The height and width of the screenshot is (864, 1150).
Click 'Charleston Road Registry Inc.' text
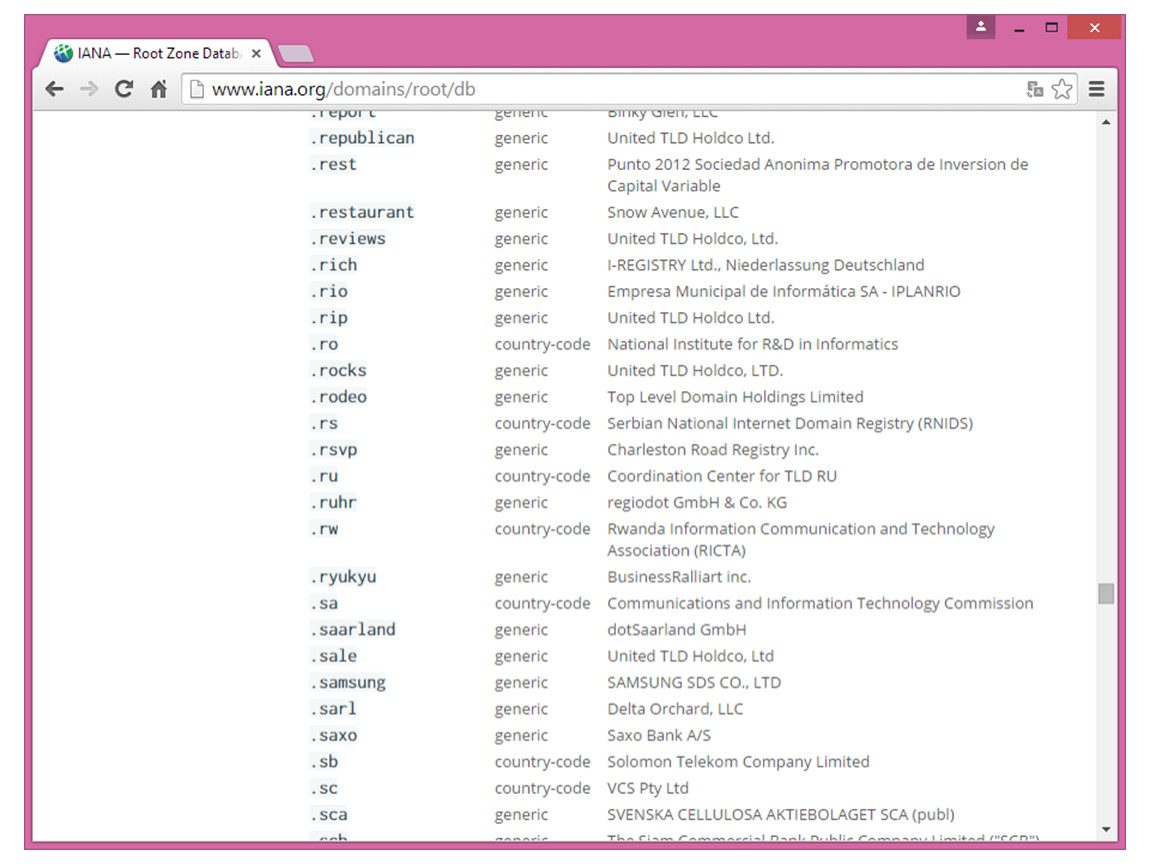point(713,450)
